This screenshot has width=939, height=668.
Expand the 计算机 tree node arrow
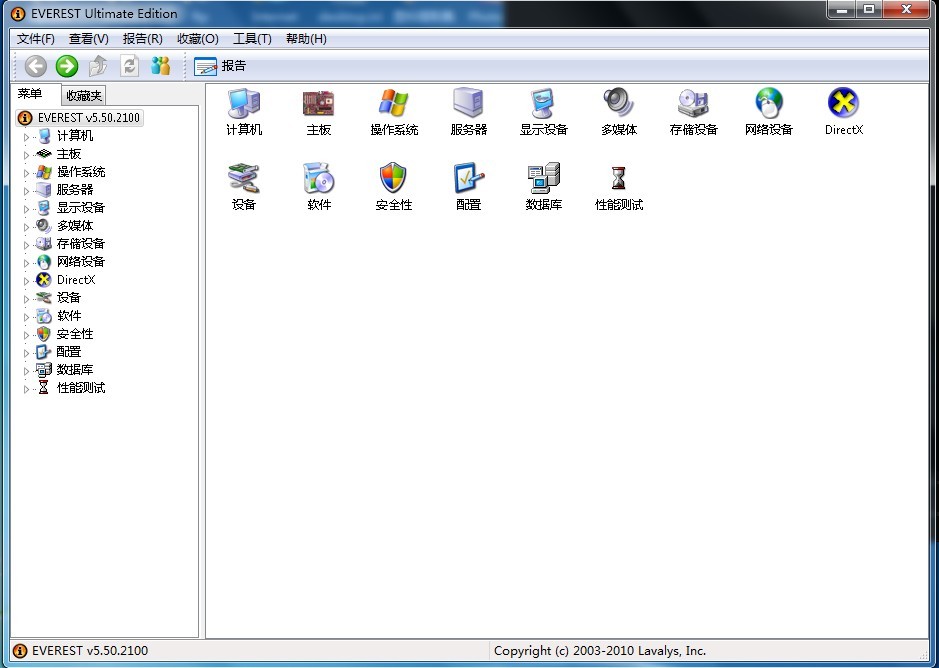[x=27, y=136]
